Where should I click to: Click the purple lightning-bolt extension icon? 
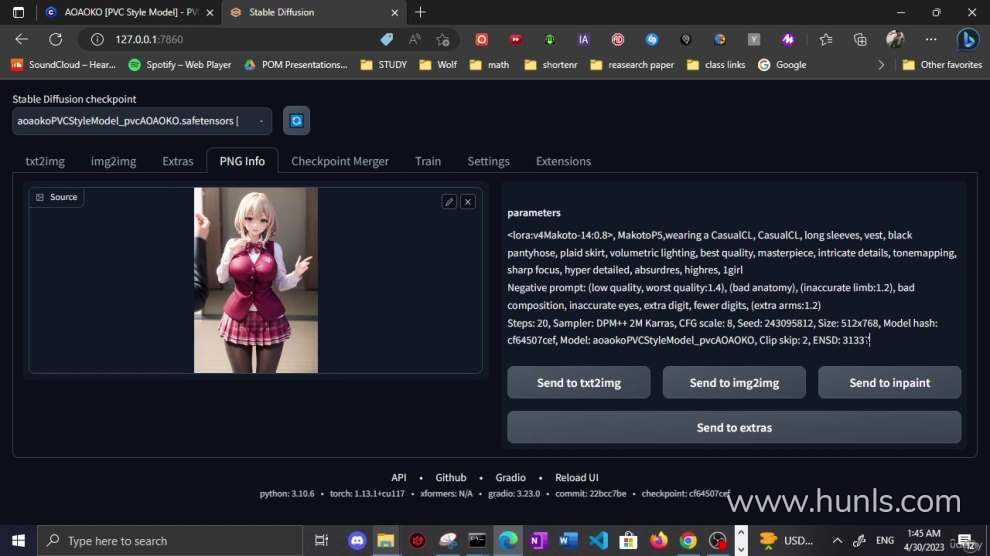(x=788, y=39)
